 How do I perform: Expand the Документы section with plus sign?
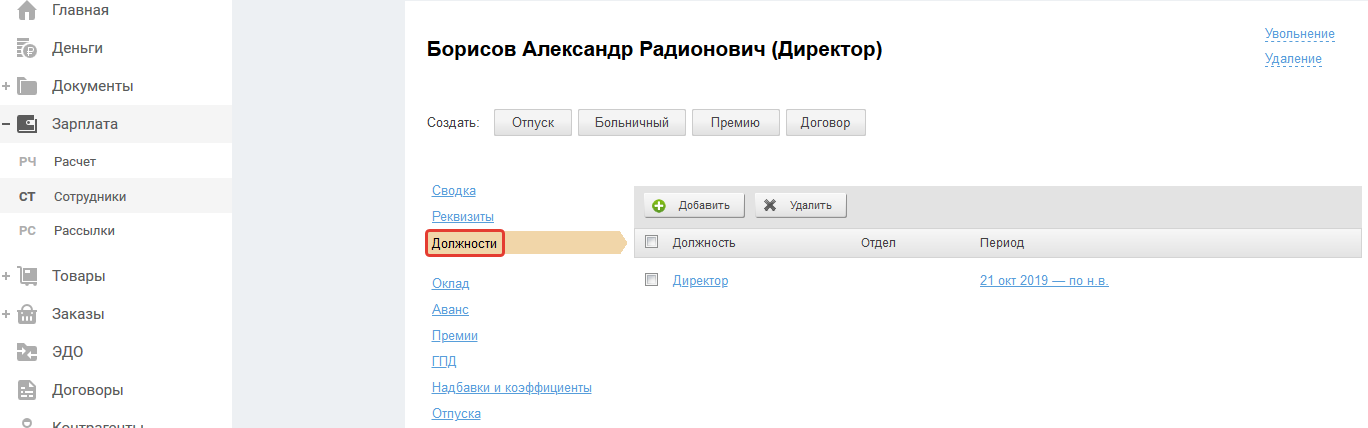(x=6, y=86)
